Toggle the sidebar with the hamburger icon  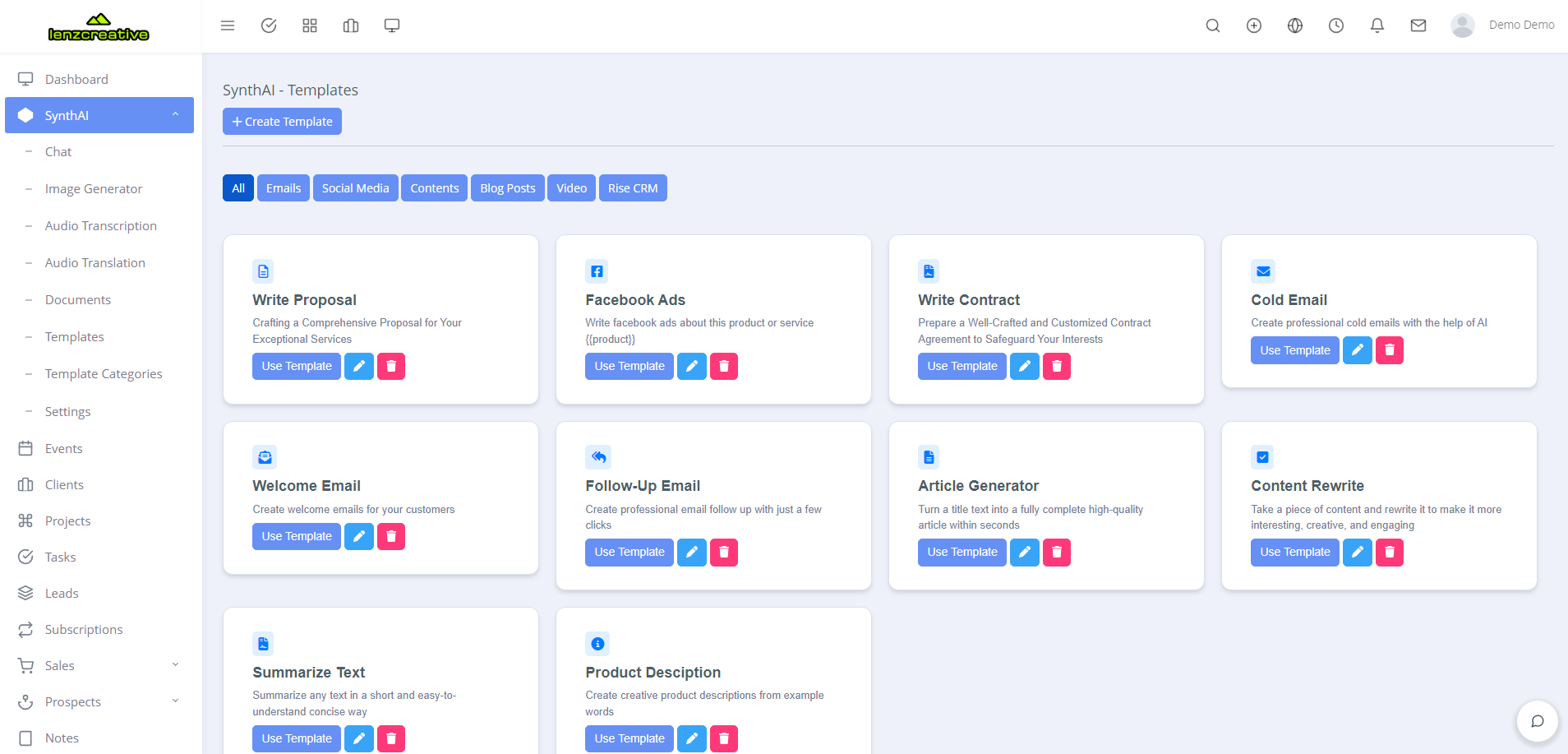coord(228,25)
